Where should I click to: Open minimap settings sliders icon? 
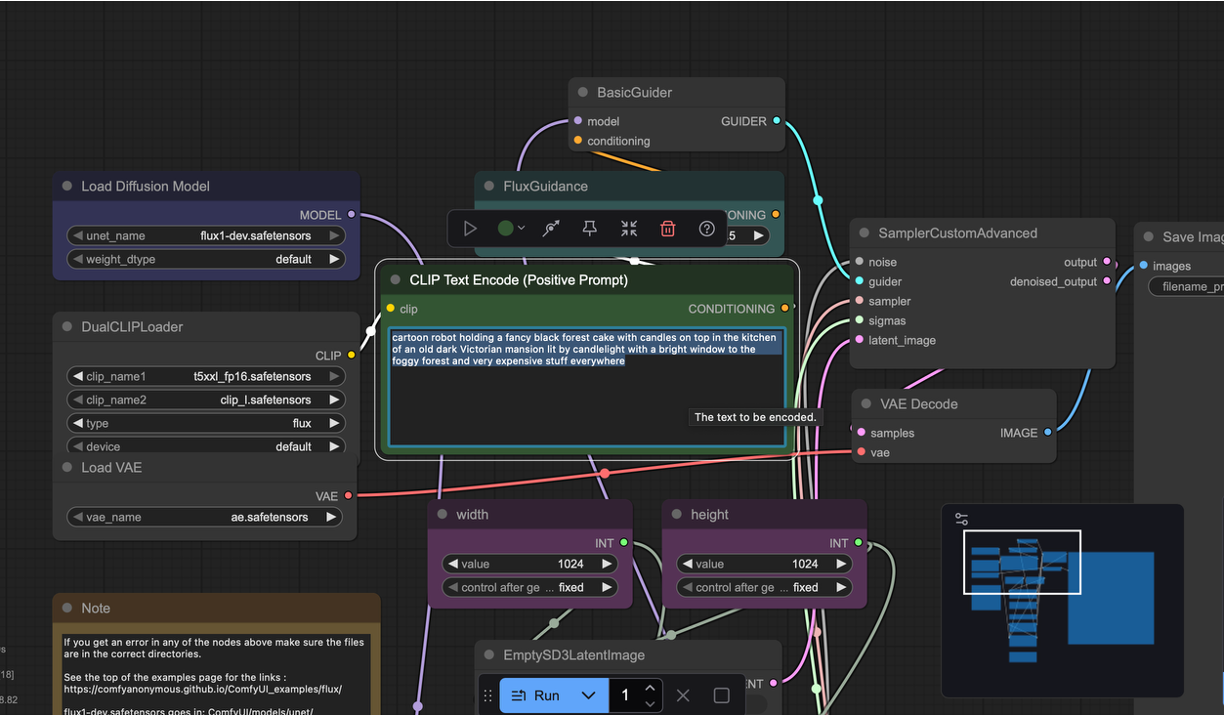coord(961,519)
